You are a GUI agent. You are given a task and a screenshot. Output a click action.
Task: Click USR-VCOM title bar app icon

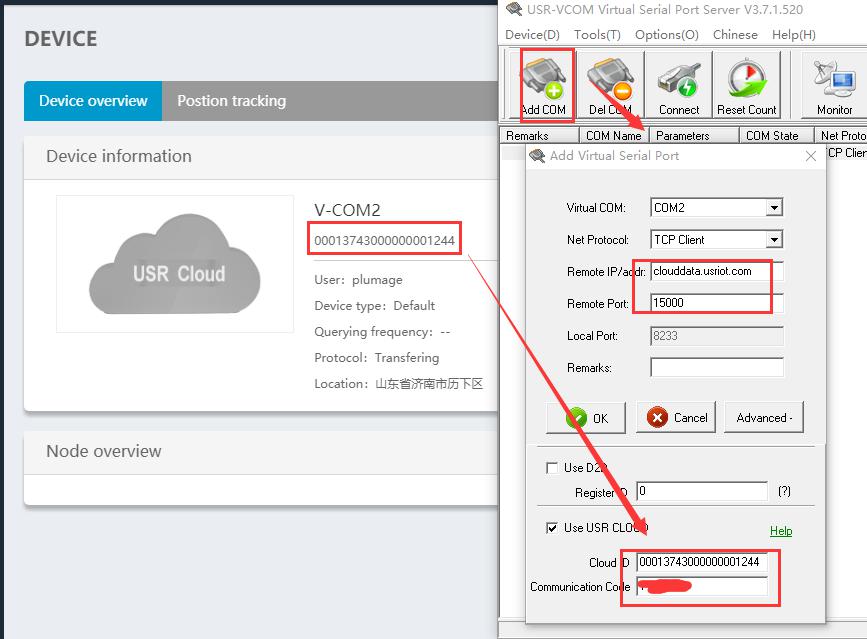coord(514,9)
